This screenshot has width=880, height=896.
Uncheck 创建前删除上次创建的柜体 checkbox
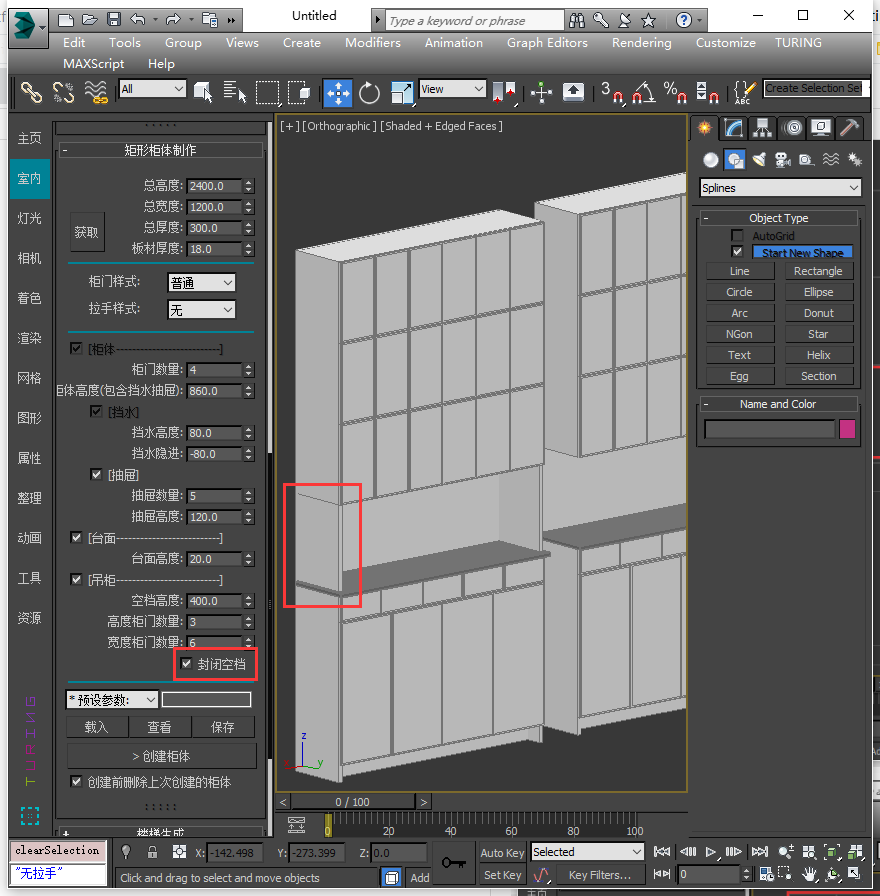click(x=76, y=781)
